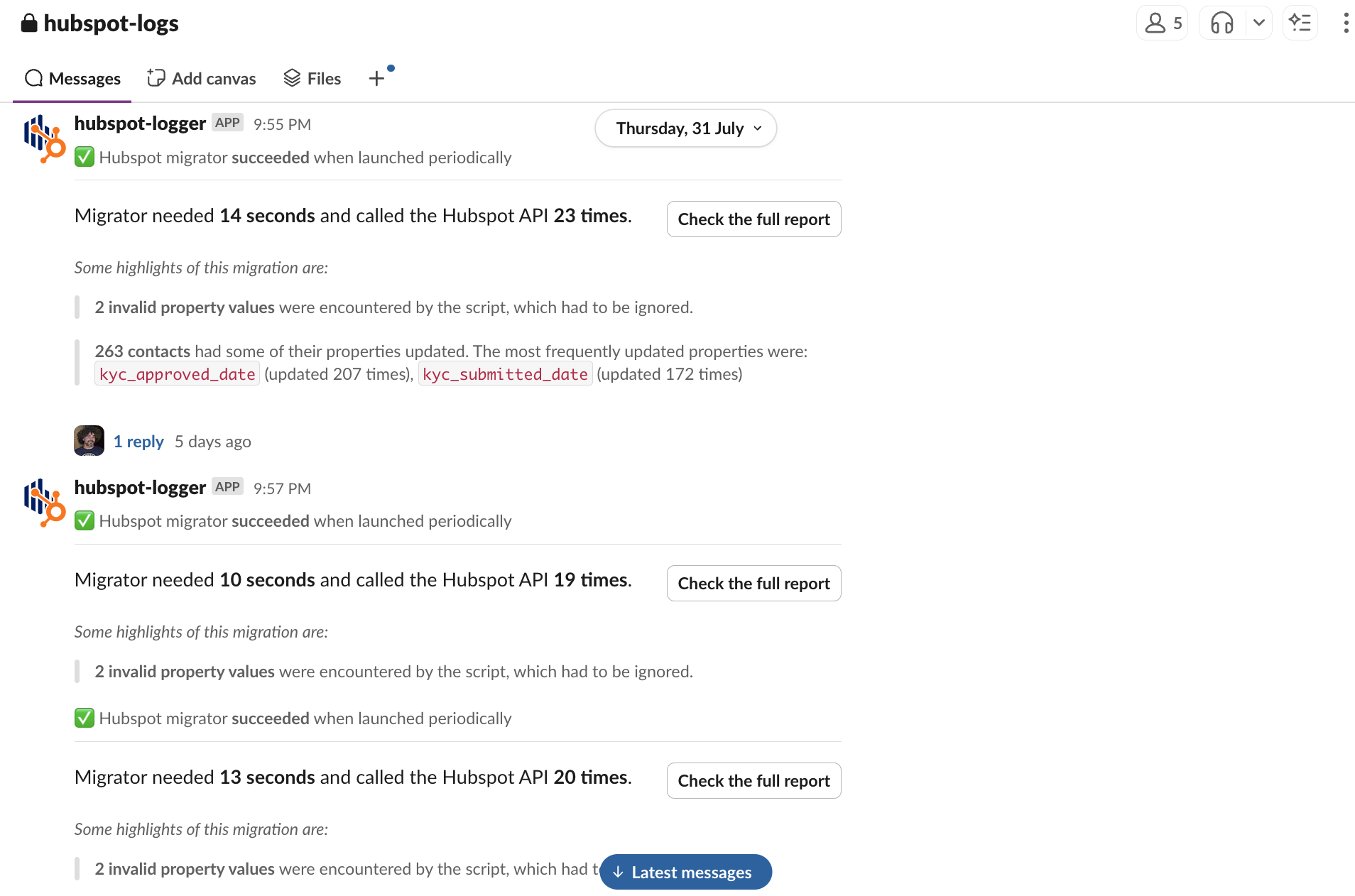Click the AI summary sparkle icon

coord(1300,23)
